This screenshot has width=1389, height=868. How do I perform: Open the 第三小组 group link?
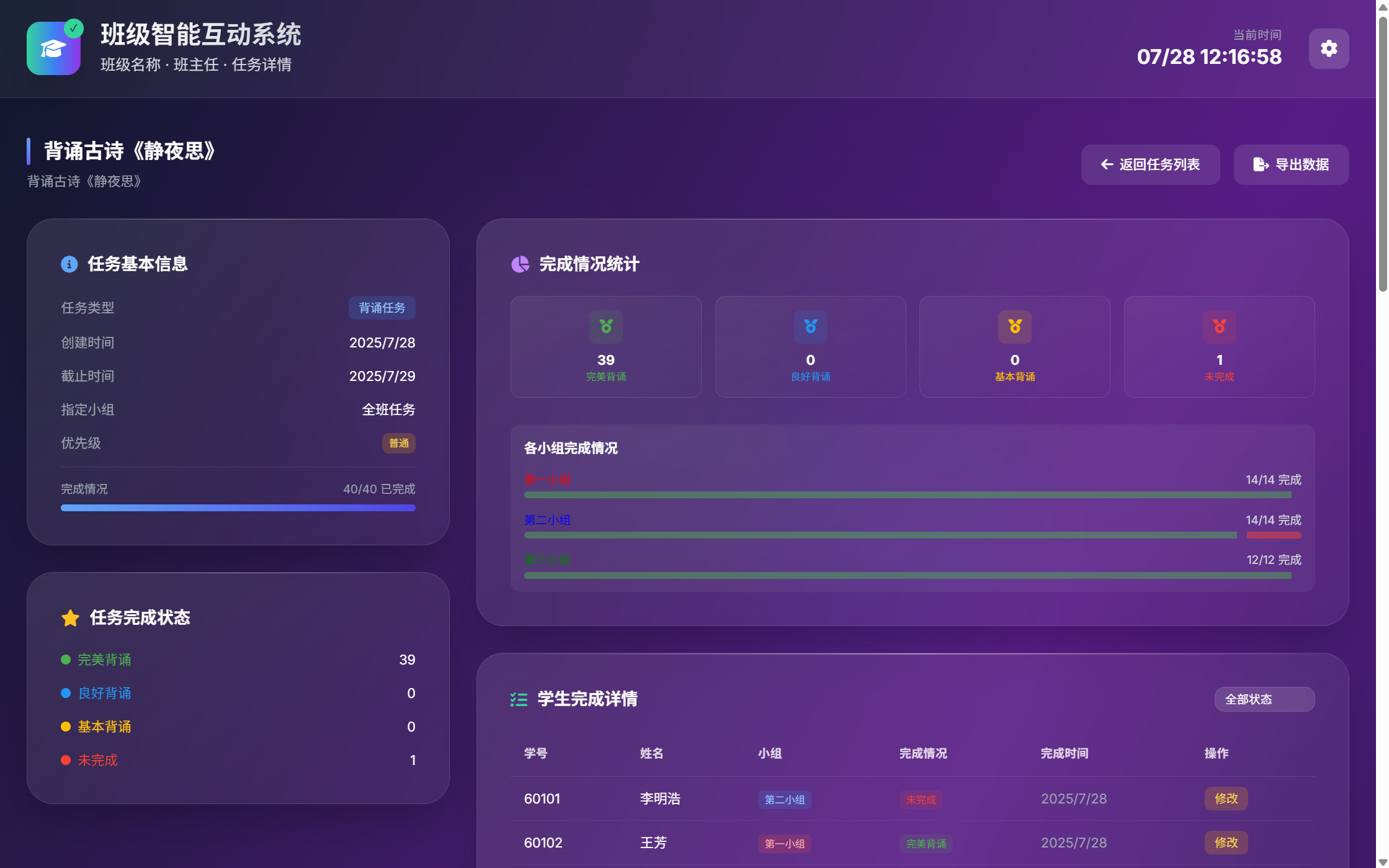547,559
